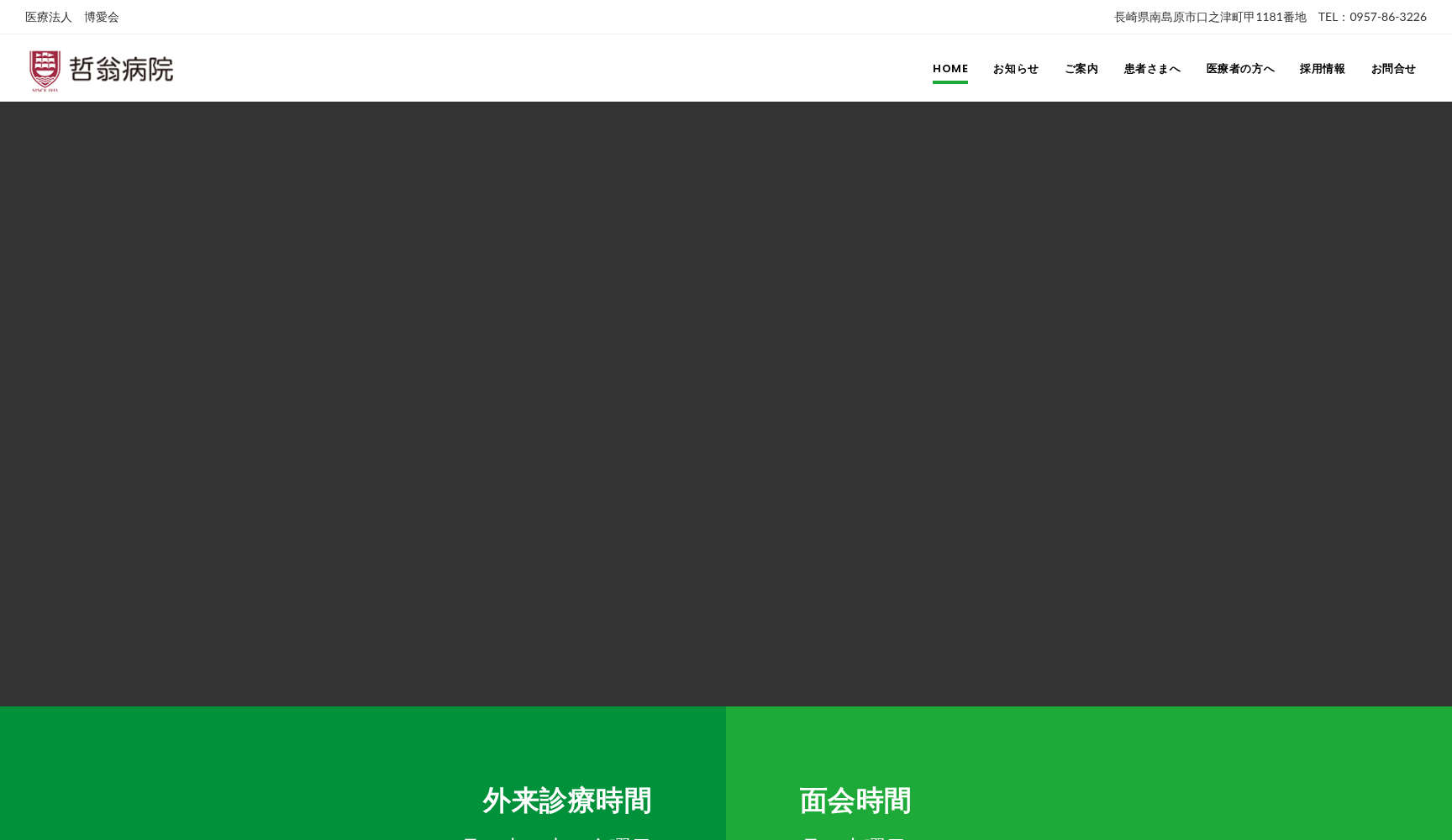Open 医療者の方へ (For Medical Staff) page
The width and height of the screenshot is (1452, 840).
click(x=1239, y=69)
